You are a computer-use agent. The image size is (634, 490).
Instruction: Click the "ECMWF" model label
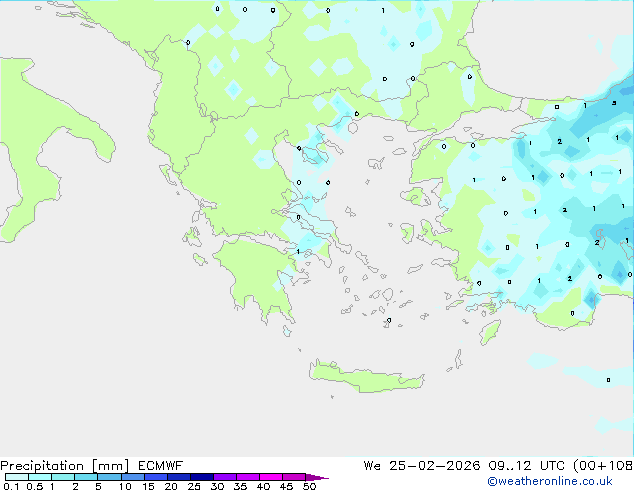[161, 466]
